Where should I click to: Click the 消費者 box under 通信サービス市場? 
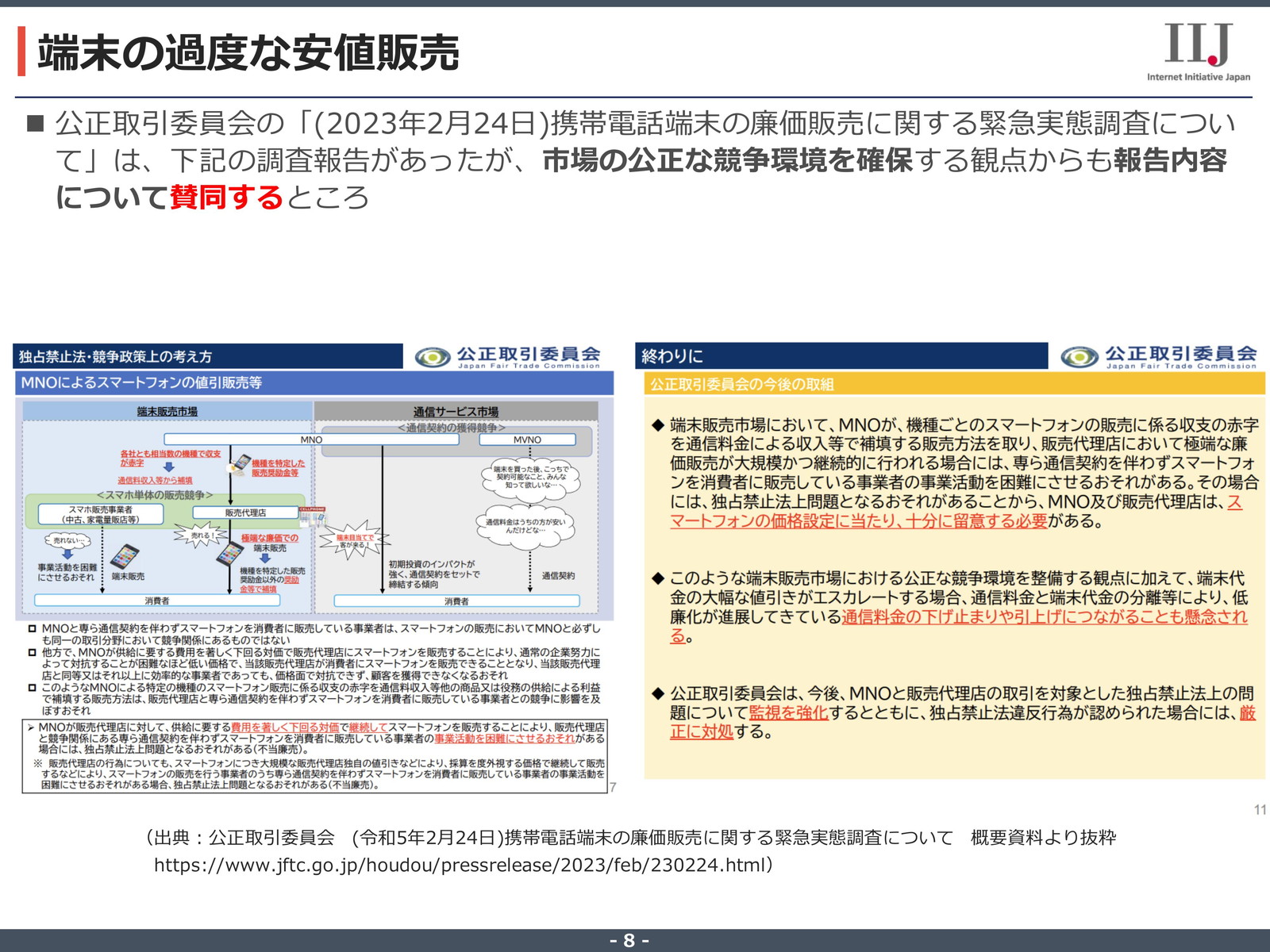coord(456,601)
